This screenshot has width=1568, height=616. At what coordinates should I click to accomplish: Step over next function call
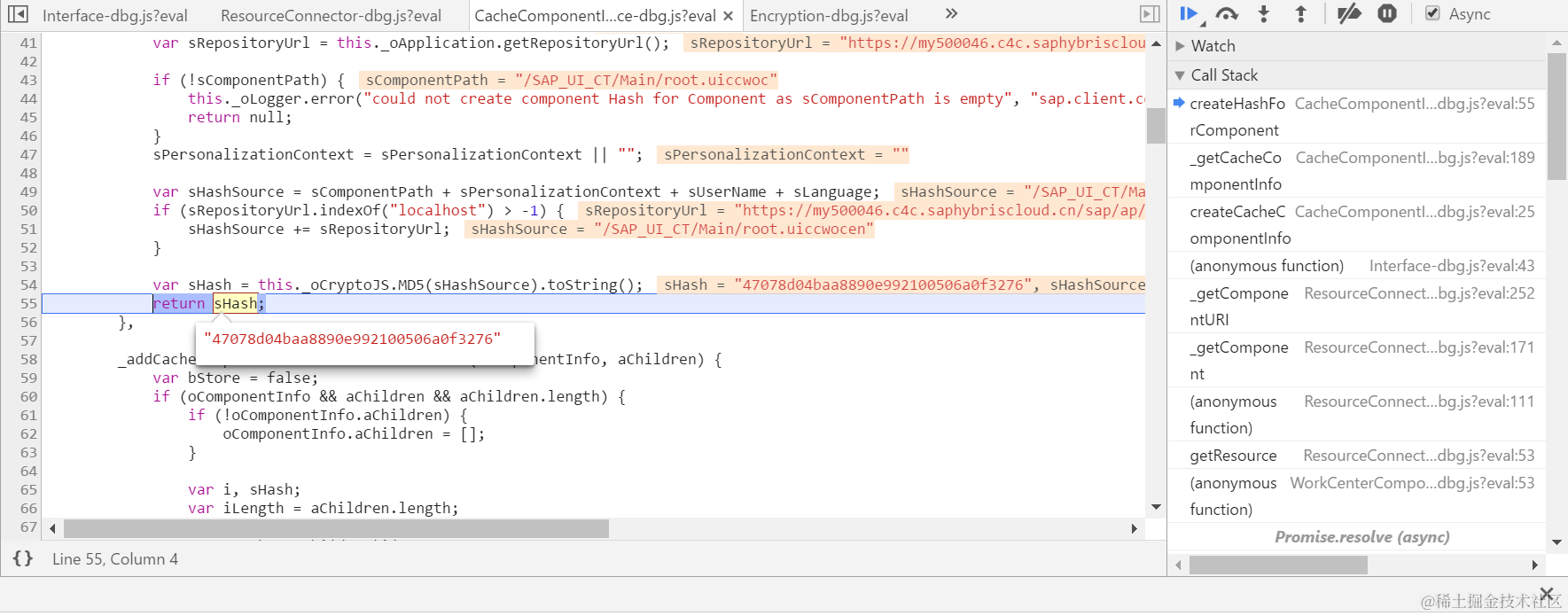pos(1227,13)
